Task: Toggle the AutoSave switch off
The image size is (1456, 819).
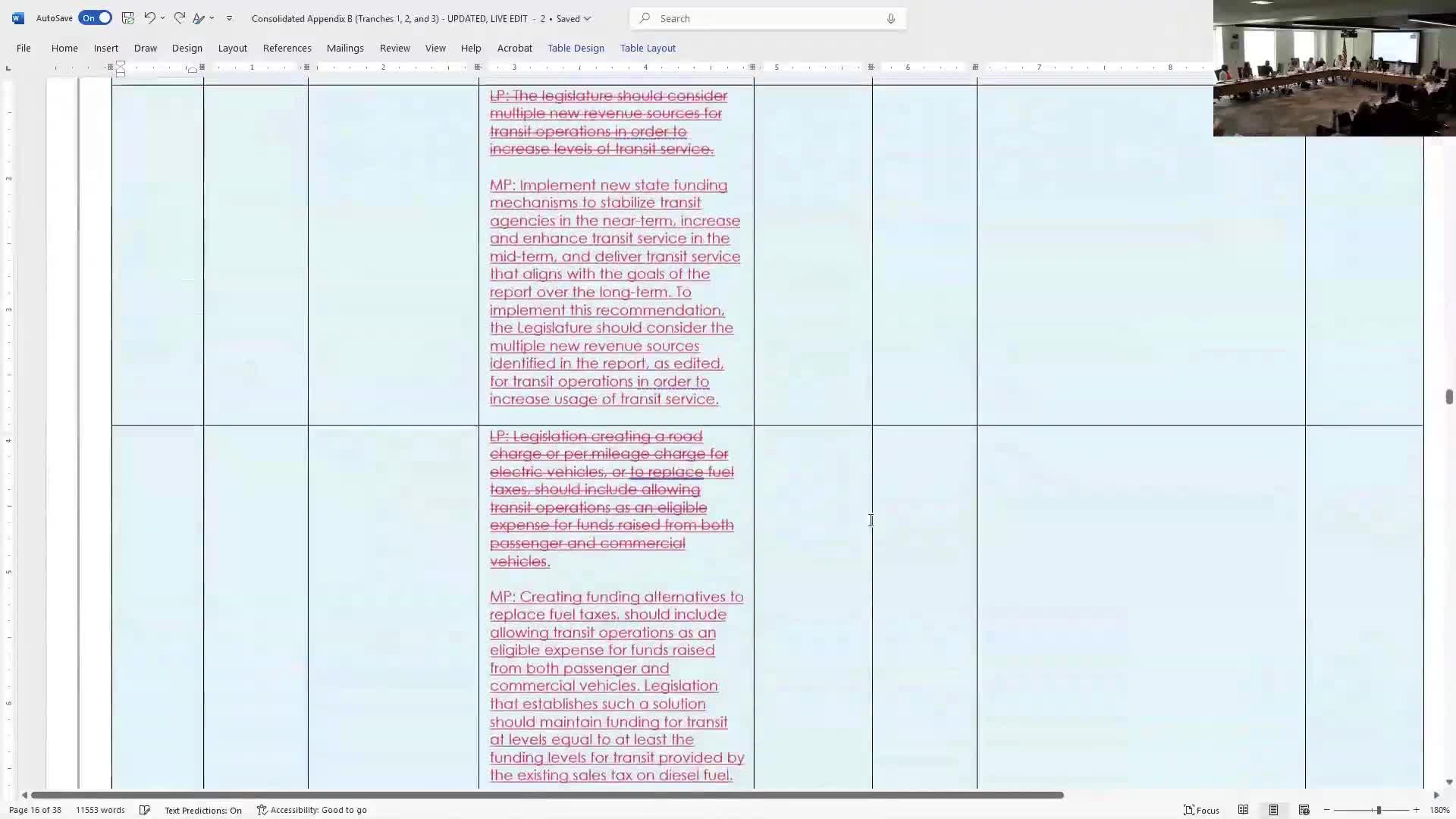Action: tap(95, 18)
